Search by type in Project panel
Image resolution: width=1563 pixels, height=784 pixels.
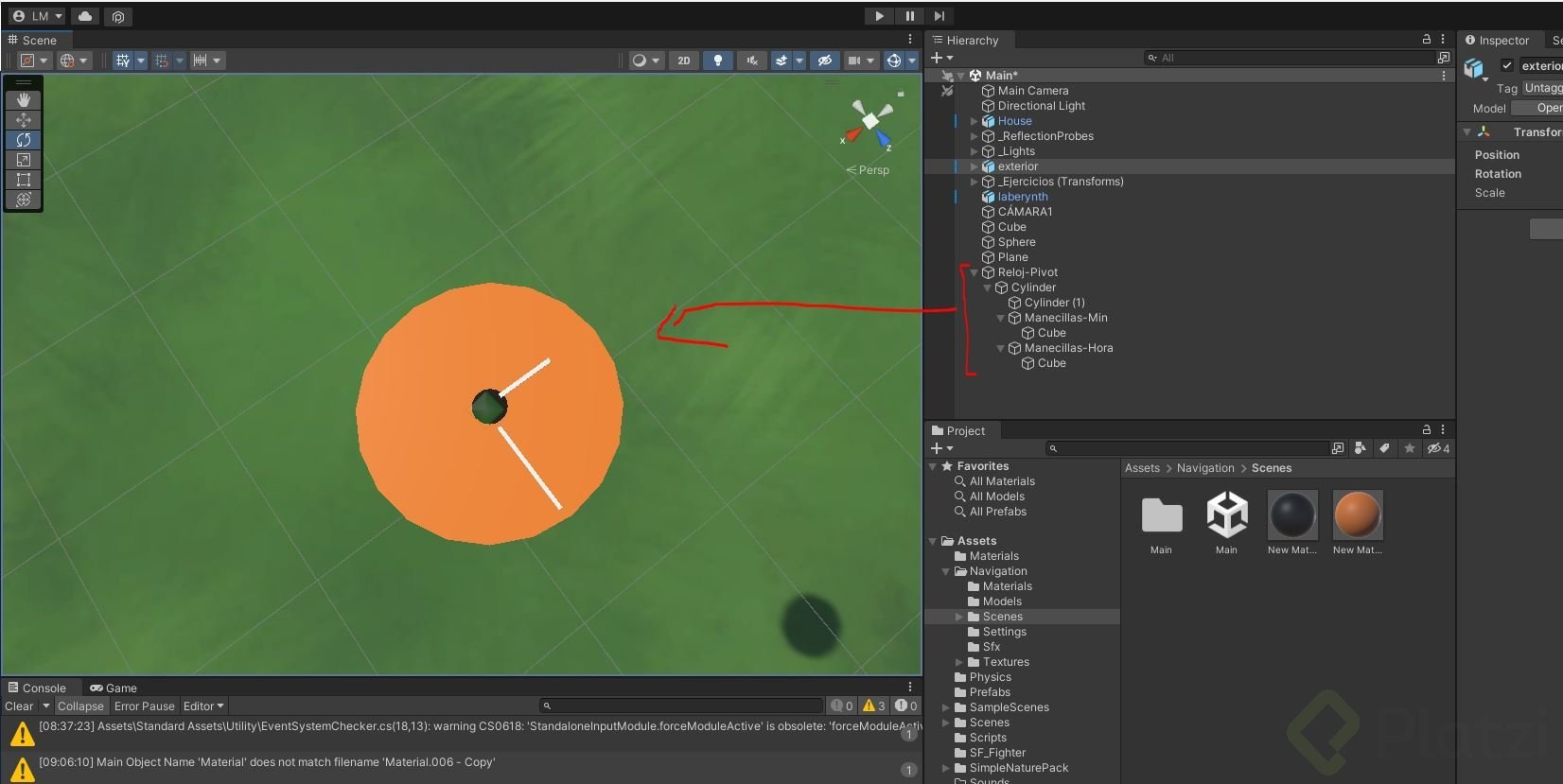coord(1361,448)
